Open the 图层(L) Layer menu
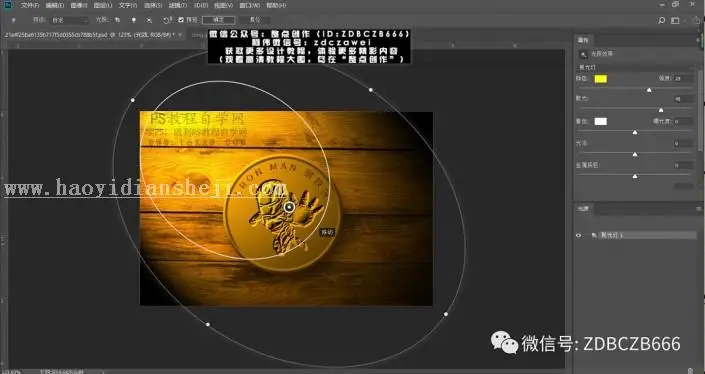 point(103,5)
